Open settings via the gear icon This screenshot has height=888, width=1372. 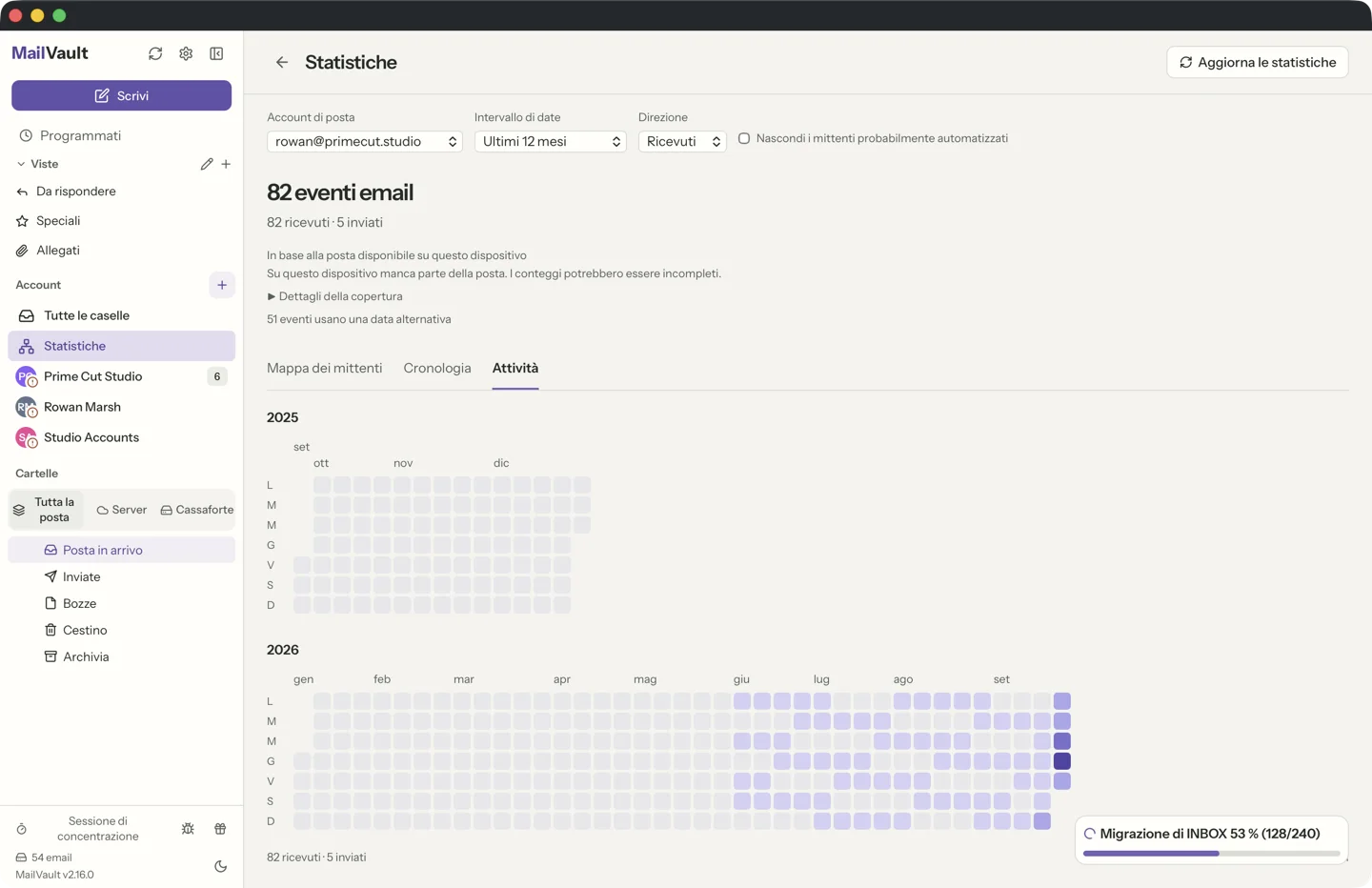(186, 53)
